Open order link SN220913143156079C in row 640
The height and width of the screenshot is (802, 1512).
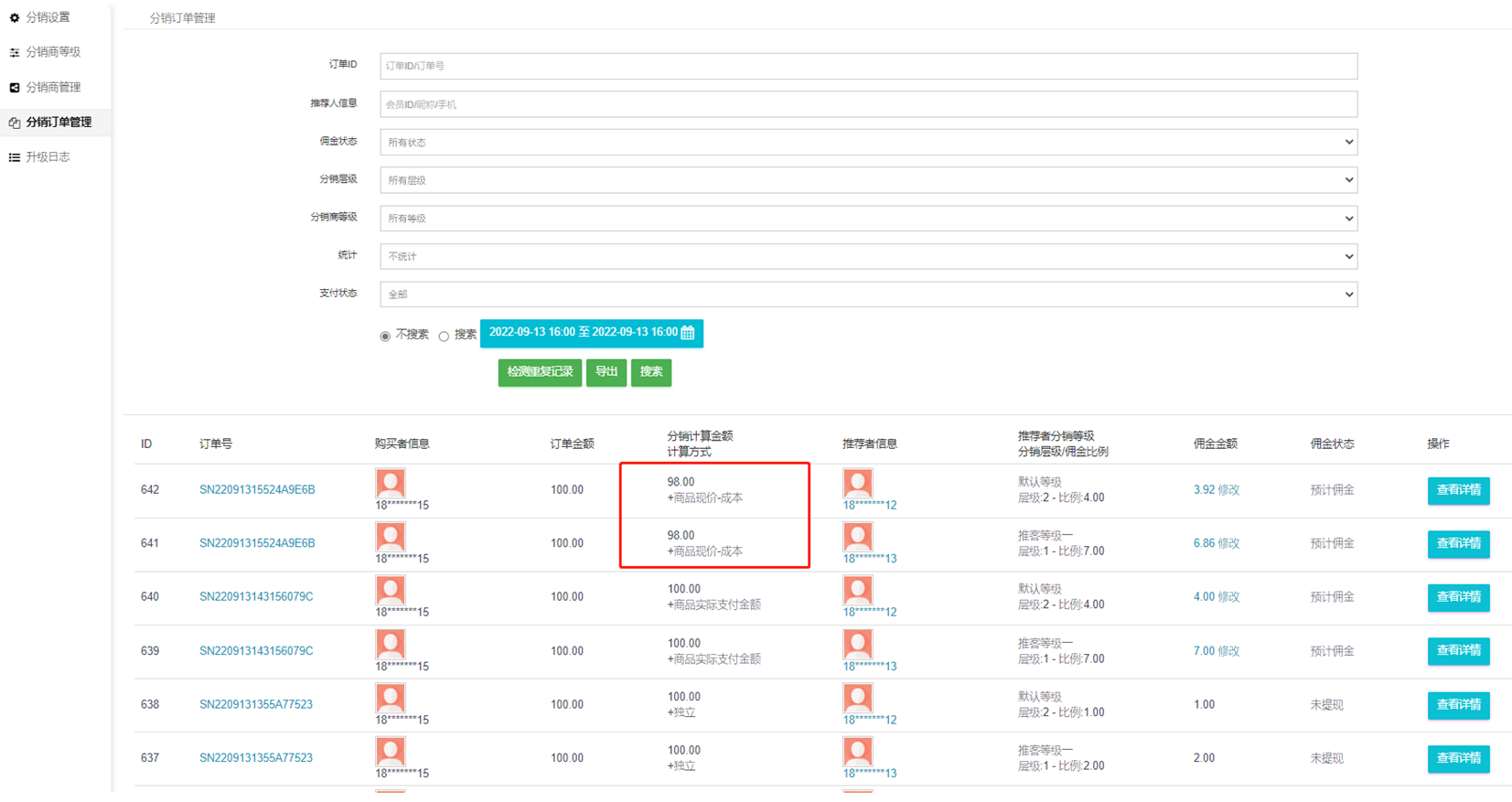coord(256,597)
